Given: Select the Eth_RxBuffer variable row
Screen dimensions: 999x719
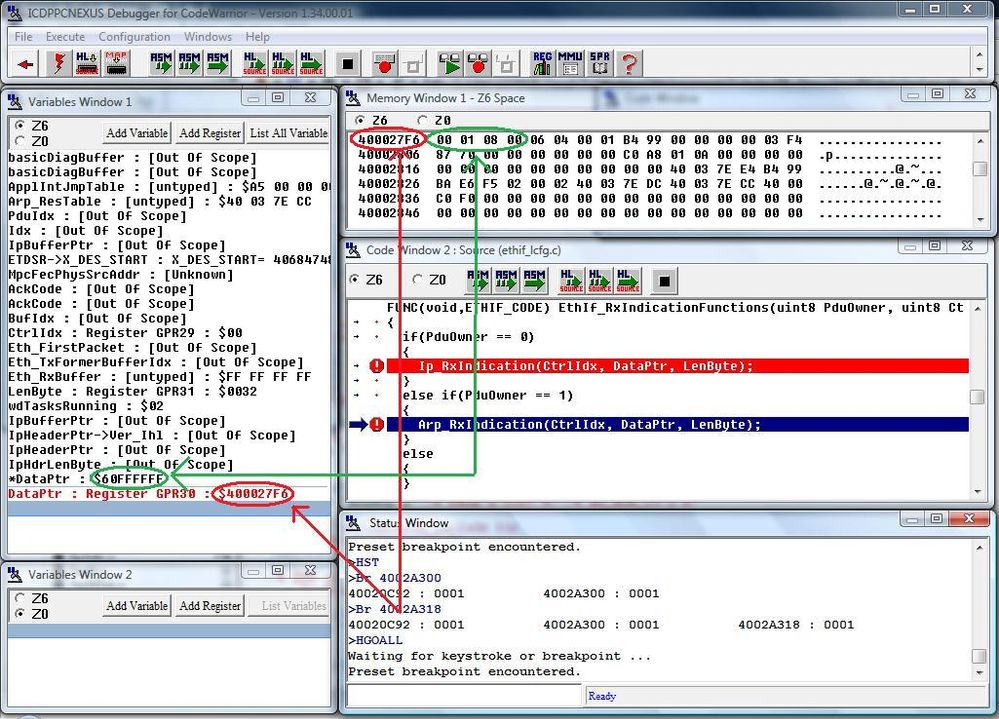Looking at the screenshot, I should 169,376.
